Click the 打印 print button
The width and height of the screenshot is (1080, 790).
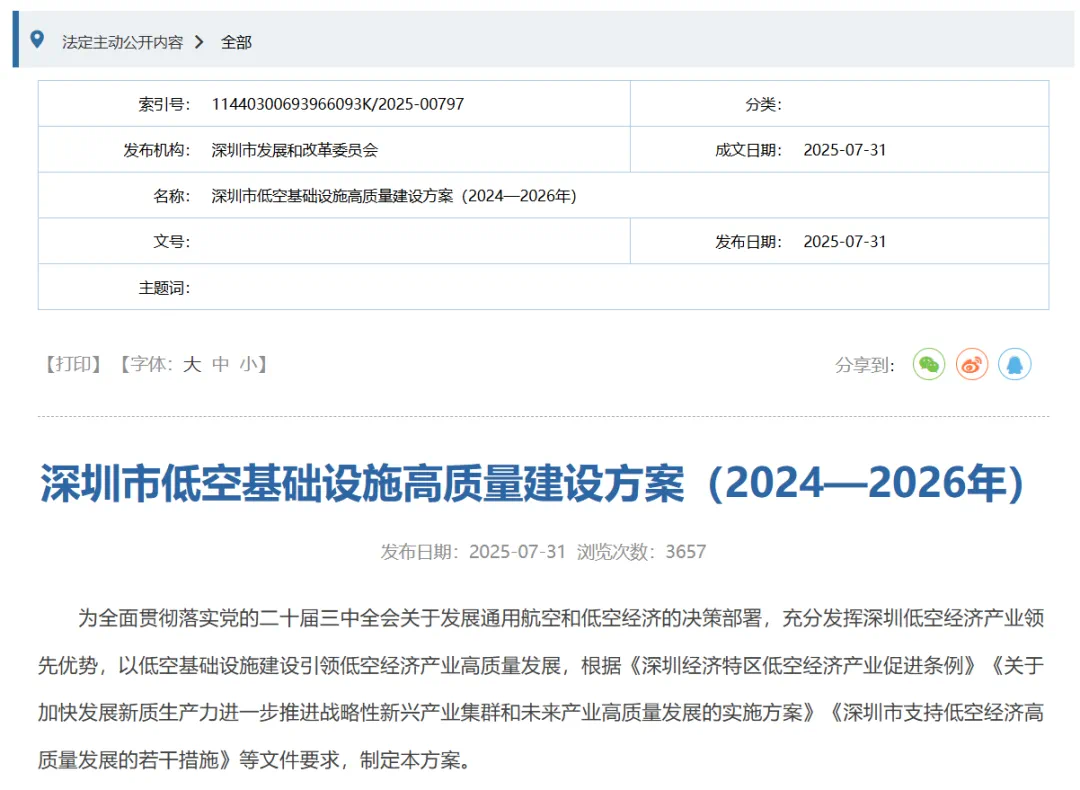click(72, 365)
